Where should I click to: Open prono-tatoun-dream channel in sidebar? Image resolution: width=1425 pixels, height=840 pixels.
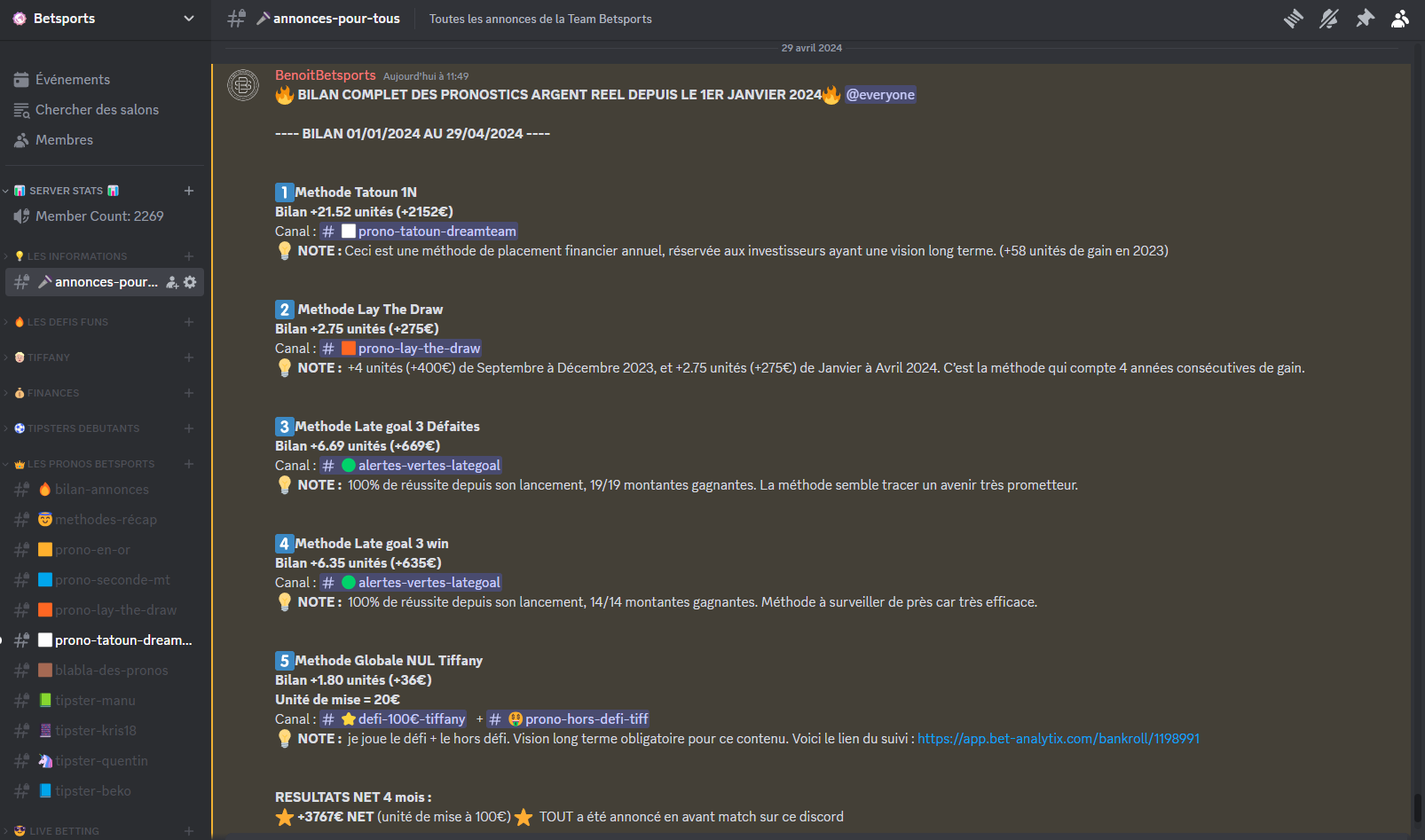(x=106, y=640)
